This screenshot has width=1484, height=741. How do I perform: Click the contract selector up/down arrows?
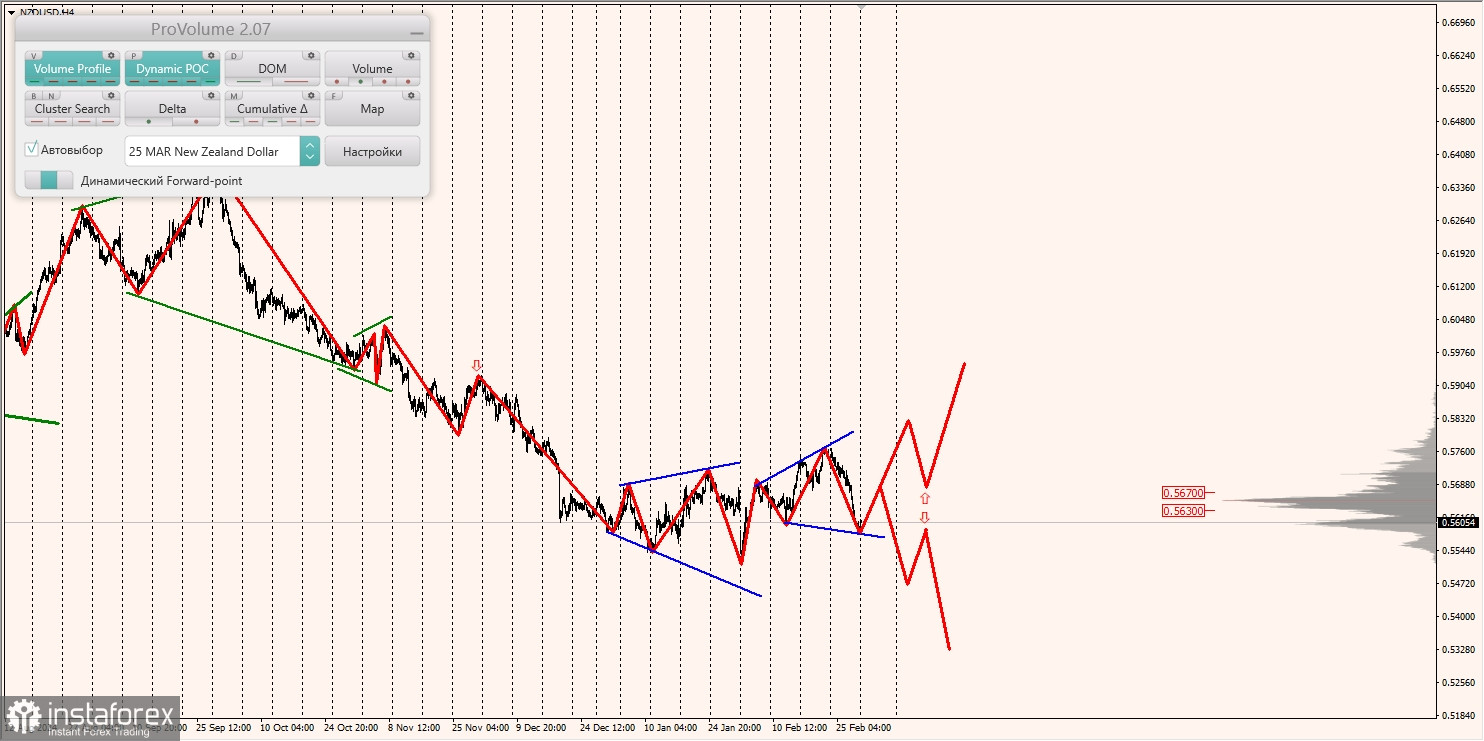coord(310,151)
